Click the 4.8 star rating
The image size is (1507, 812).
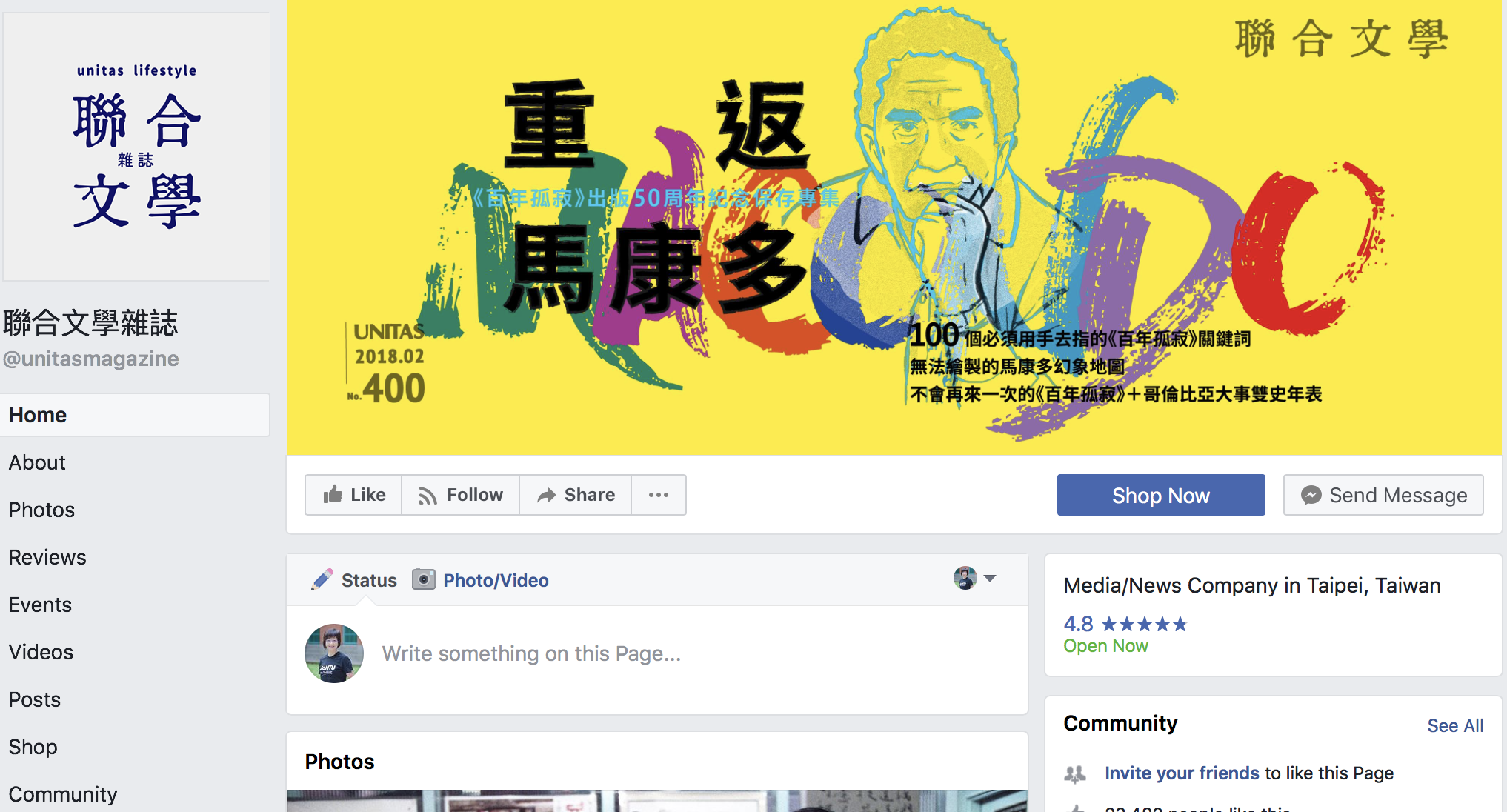1125,624
